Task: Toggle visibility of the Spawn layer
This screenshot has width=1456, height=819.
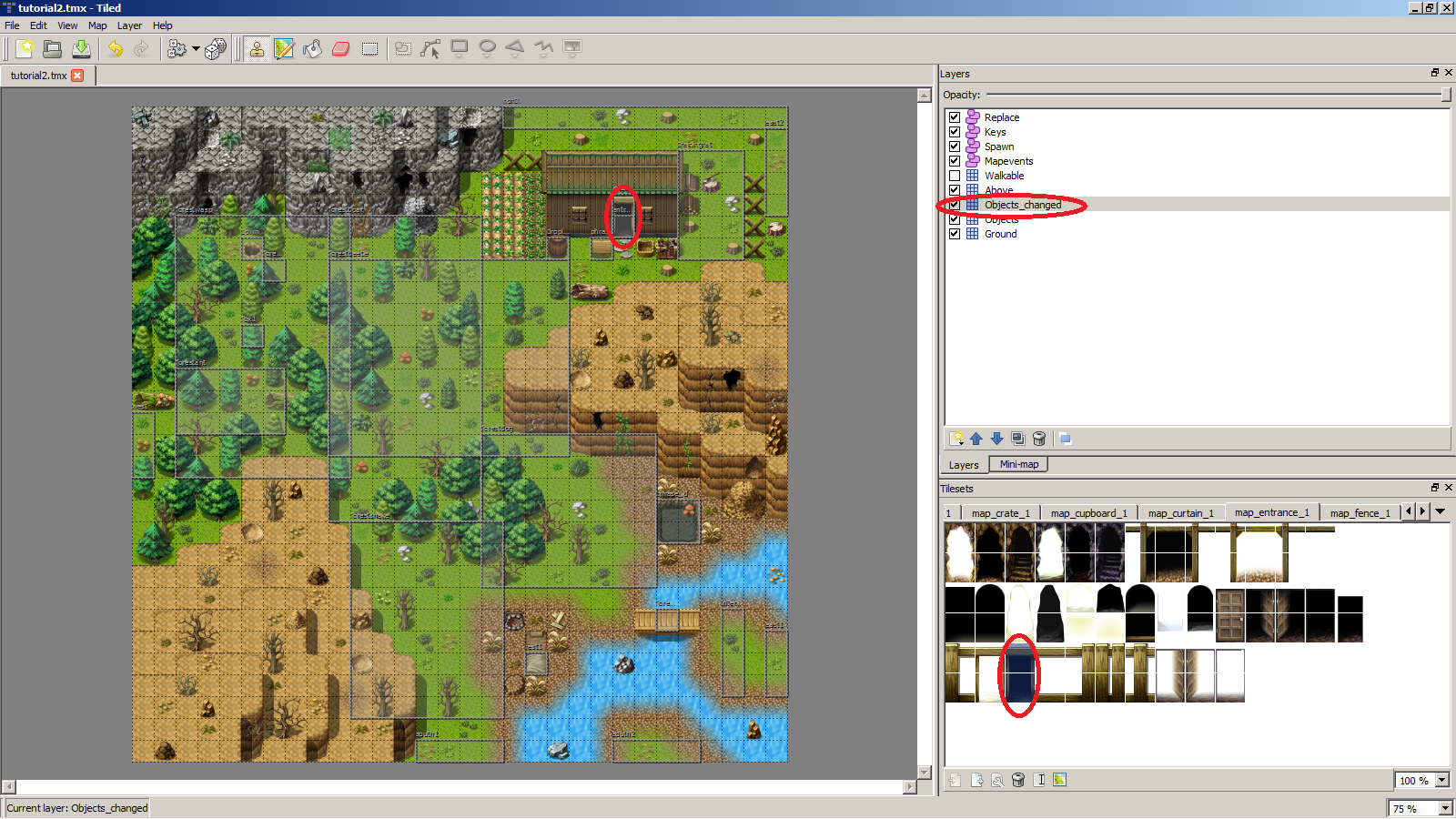Action: click(x=955, y=147)
